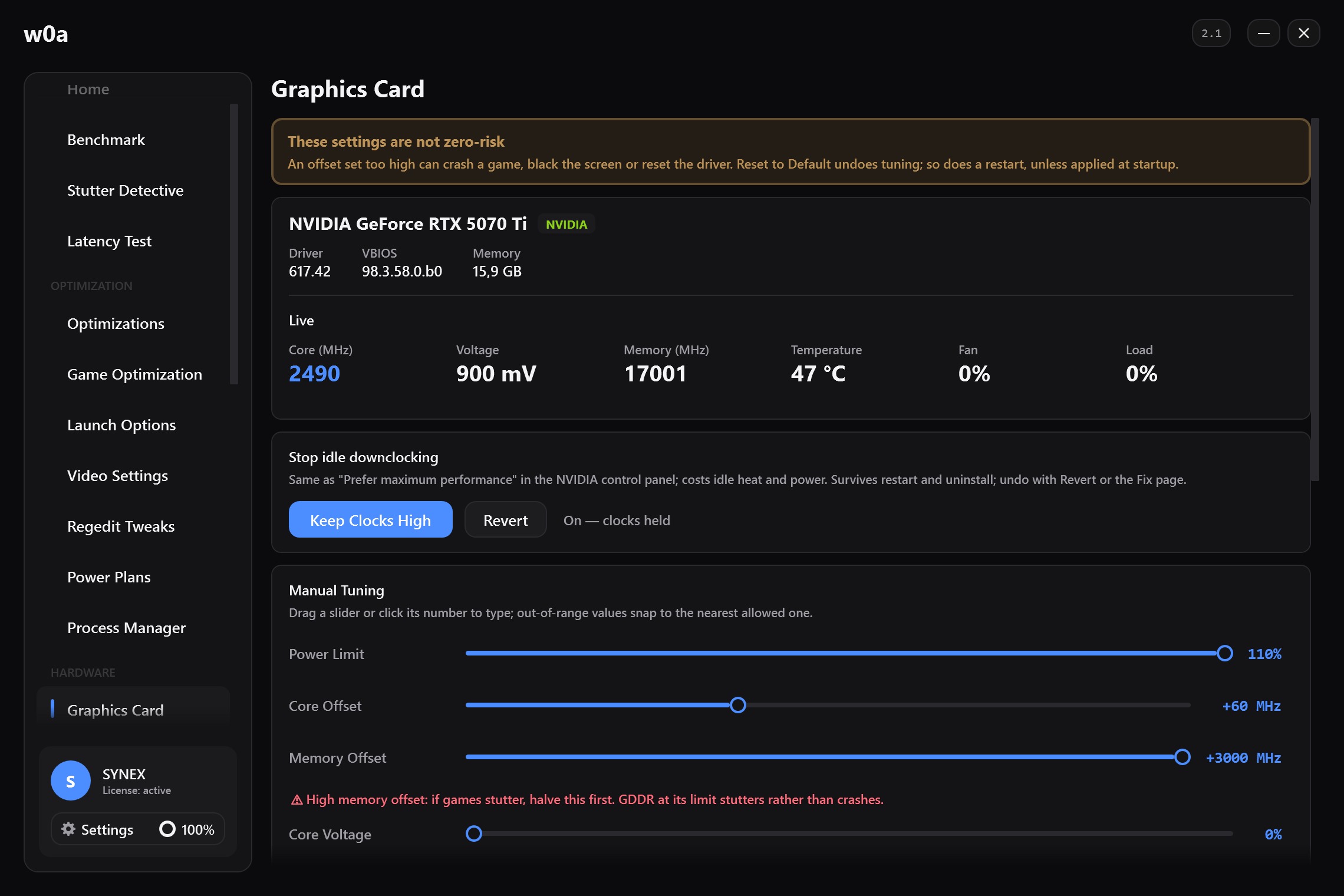This screenshot has height=896, width=1344.
Task: Click the version 2.1 badge
Action: [1211, 33]
